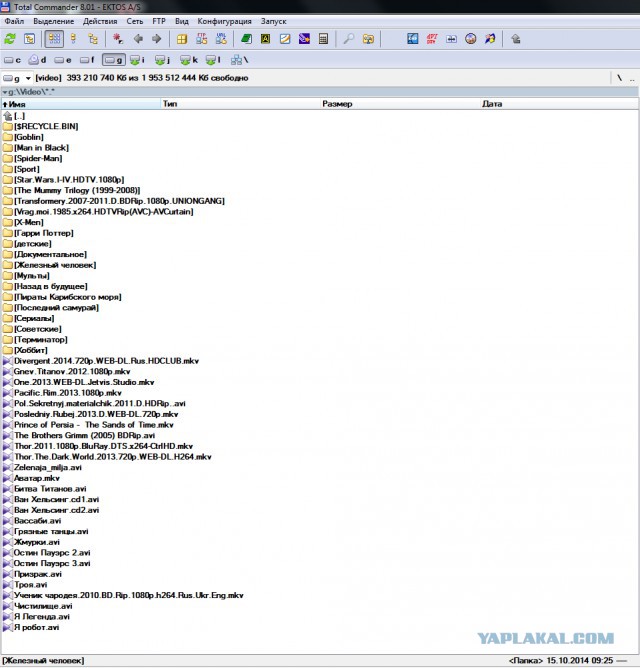
Task: Open the notepad editor icon
Action: (x=285, y=39)
